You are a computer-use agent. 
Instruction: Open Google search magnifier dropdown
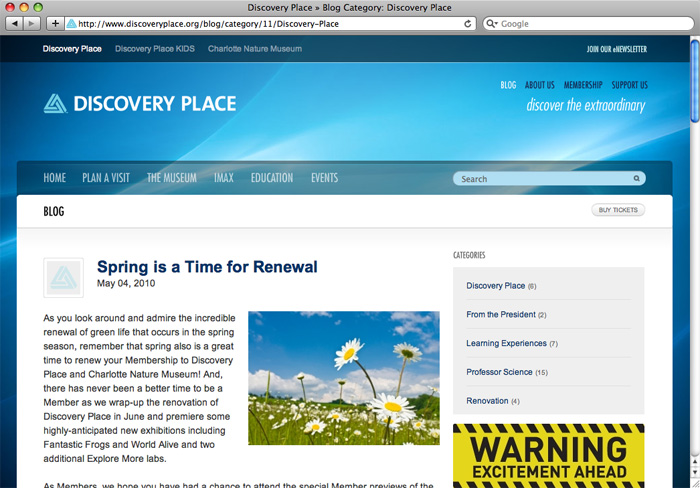pos(492,24)
